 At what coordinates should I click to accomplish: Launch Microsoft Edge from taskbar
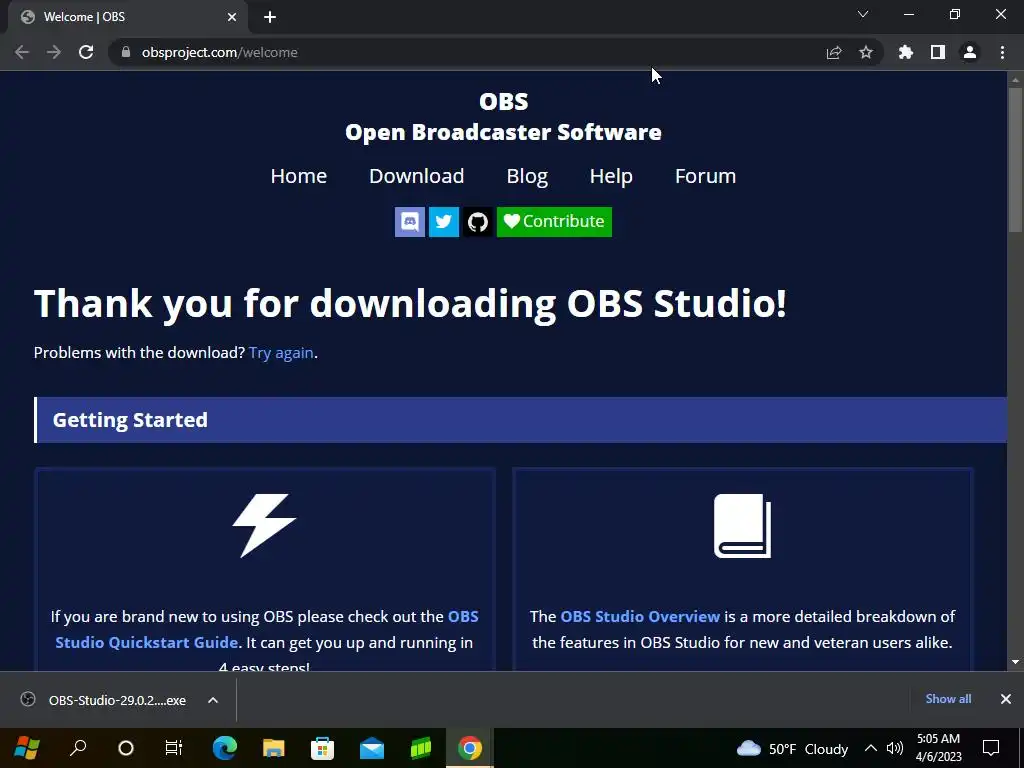click(225, 748)
